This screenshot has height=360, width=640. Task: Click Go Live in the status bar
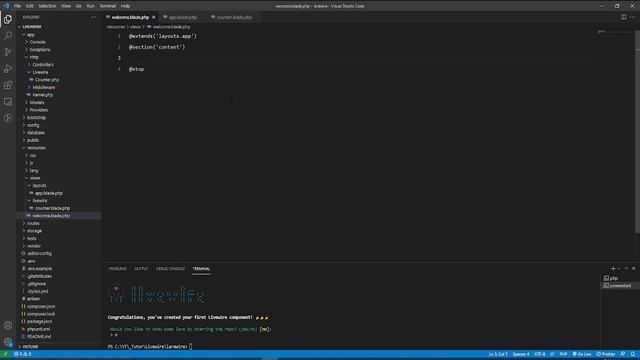(582, 354)
